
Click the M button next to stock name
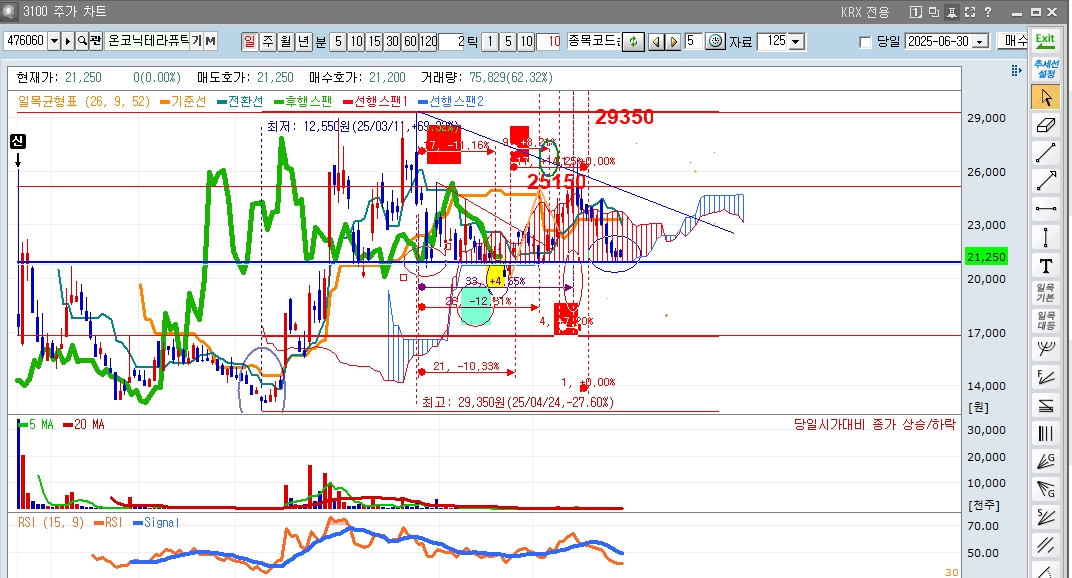click(210, 41)
